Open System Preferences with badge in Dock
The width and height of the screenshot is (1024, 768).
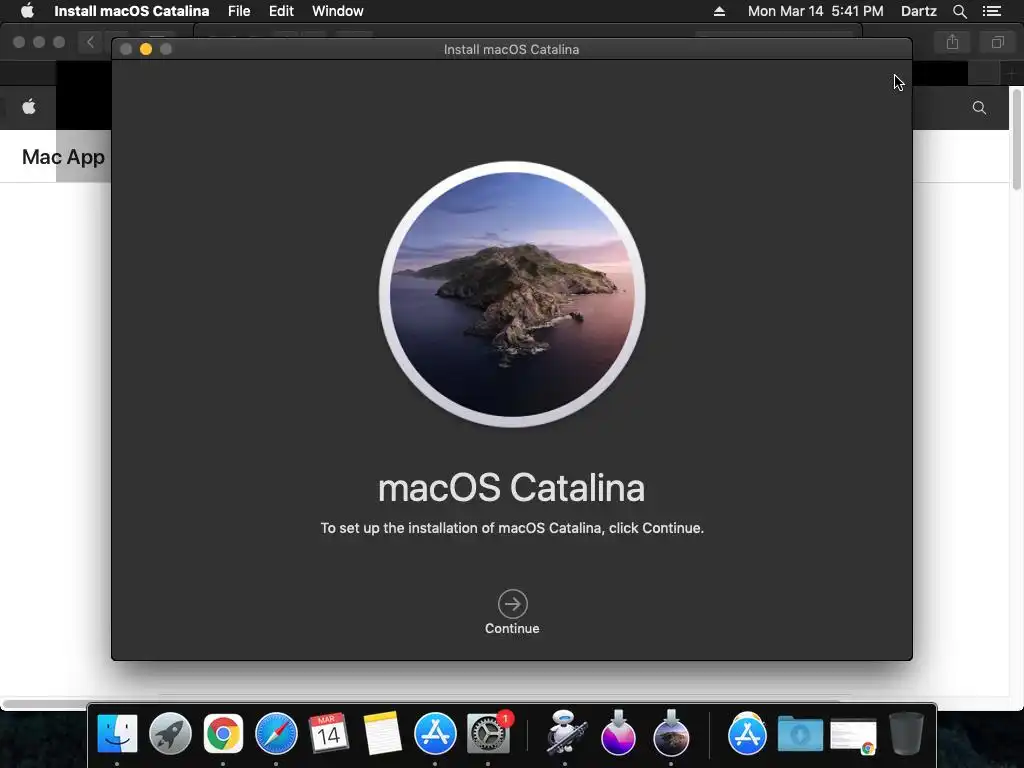tap(488, 733)
